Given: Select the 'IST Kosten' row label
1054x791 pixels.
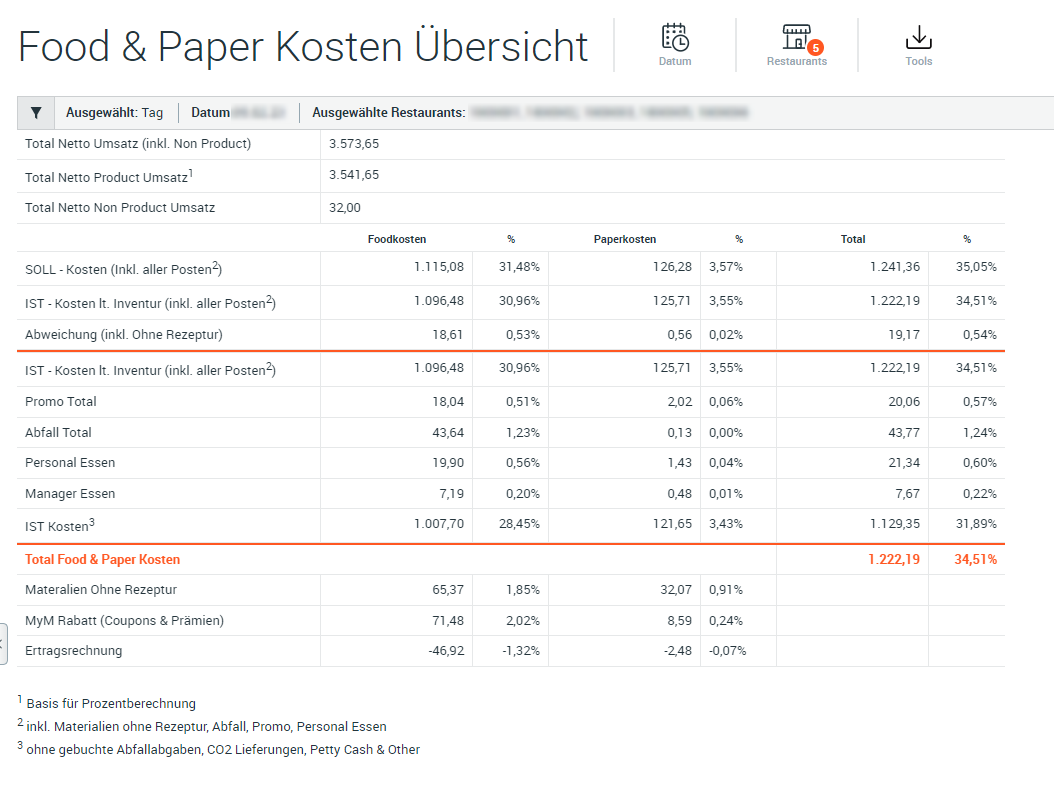Looking at the screenshot, I should click(60, 526).
